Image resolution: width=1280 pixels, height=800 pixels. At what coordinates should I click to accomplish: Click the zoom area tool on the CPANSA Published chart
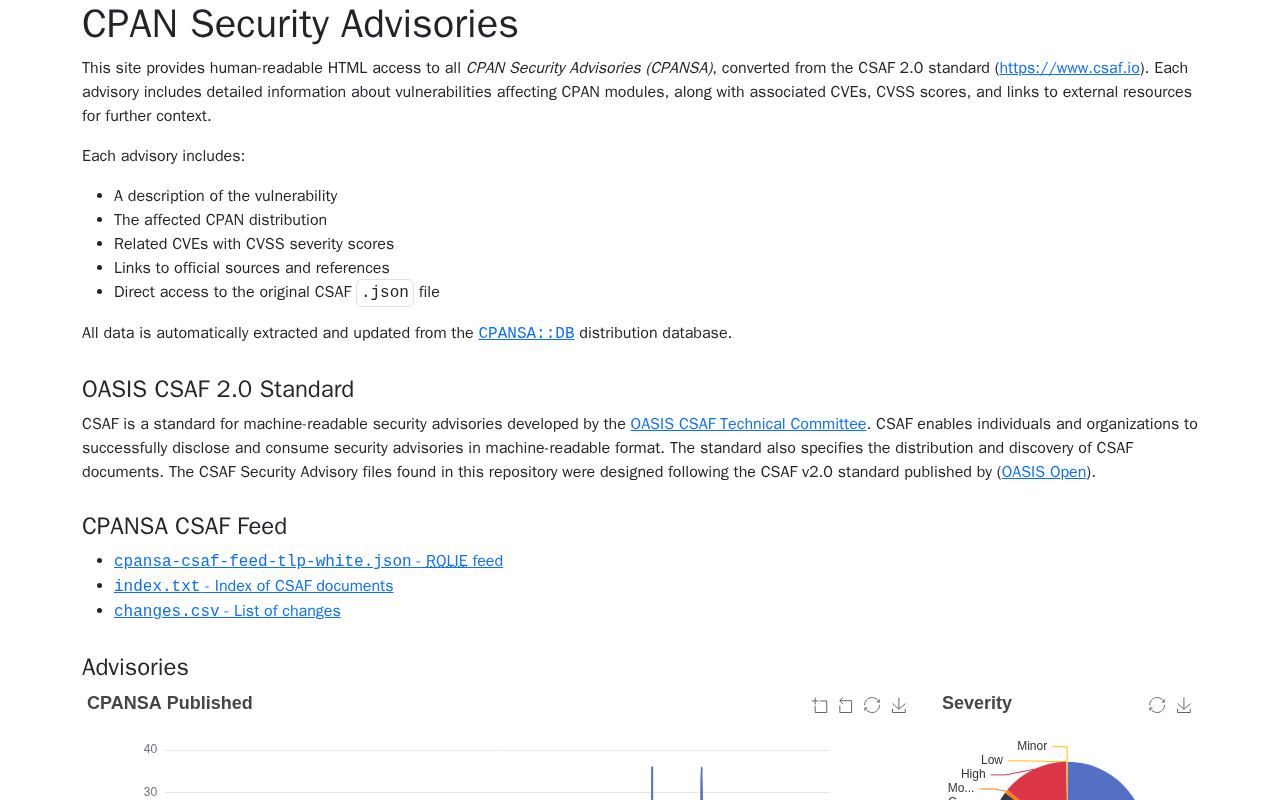pyautogui.click(x=820, y=706)
